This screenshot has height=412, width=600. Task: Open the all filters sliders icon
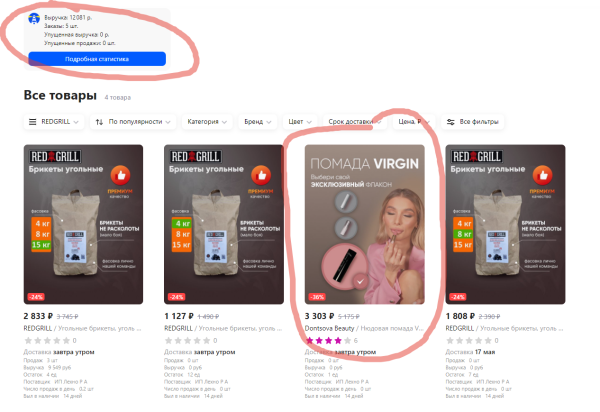pos(451,122)
